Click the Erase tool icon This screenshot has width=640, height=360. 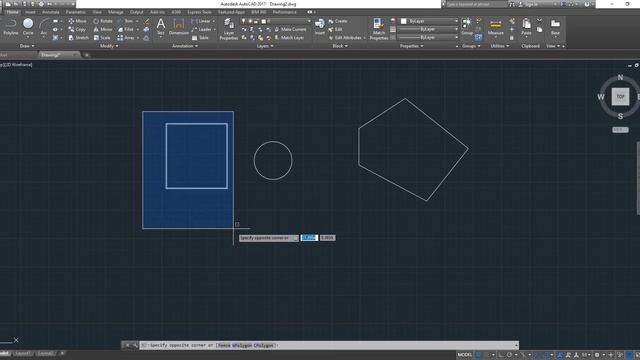[147, 21]
